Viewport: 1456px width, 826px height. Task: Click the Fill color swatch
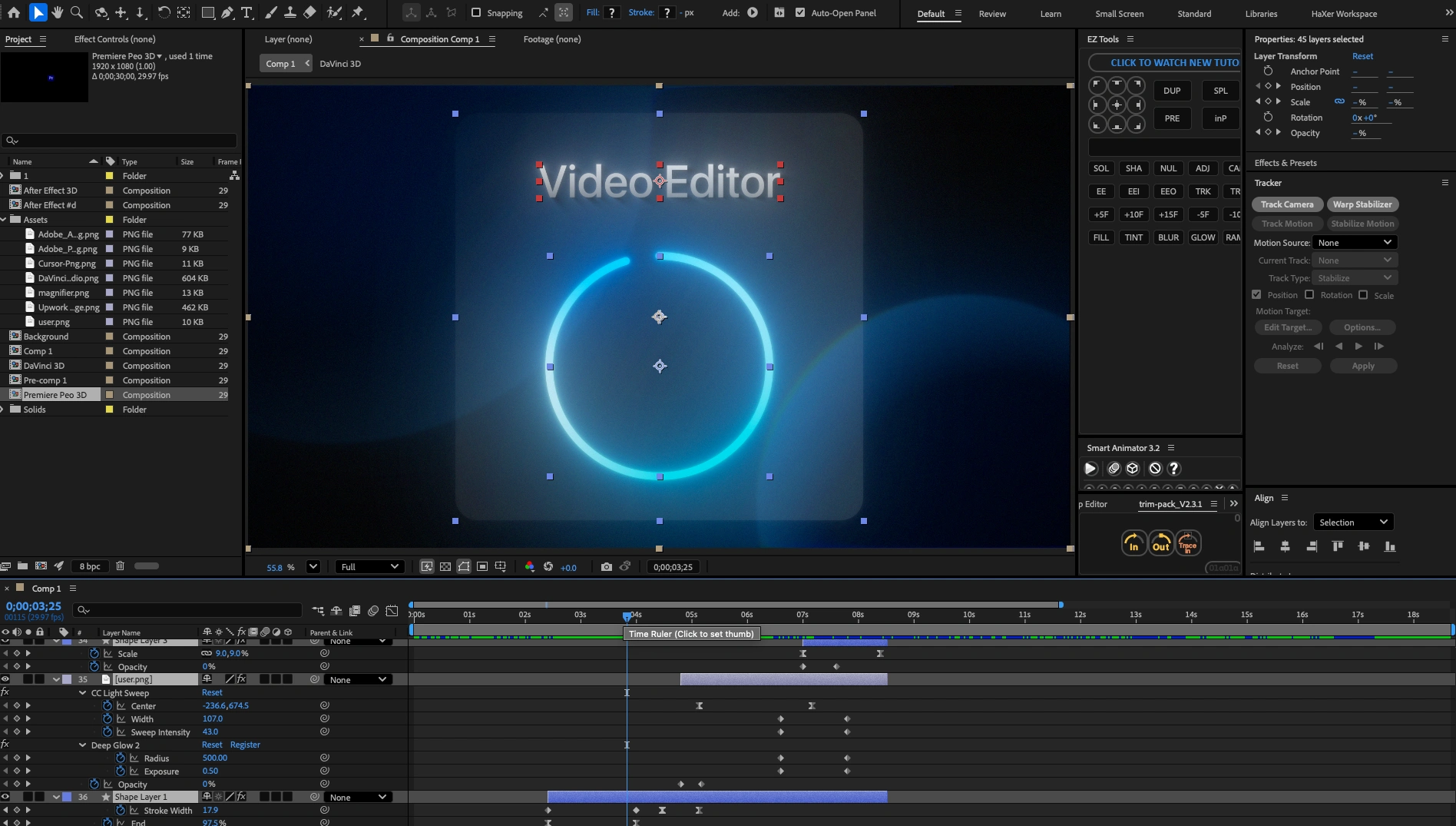pyautogui.click(x=611, y=13)
